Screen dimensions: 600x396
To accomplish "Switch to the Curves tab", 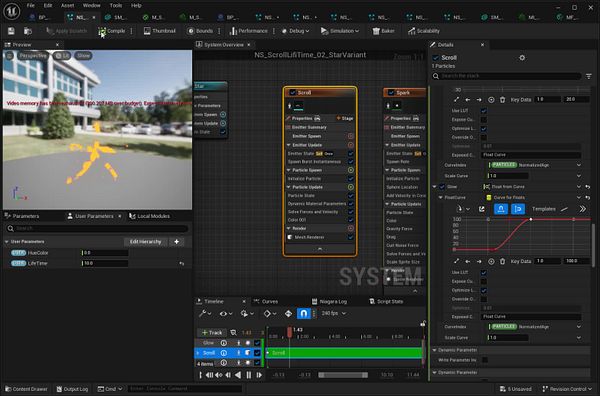I will click(x=266, y=301).
